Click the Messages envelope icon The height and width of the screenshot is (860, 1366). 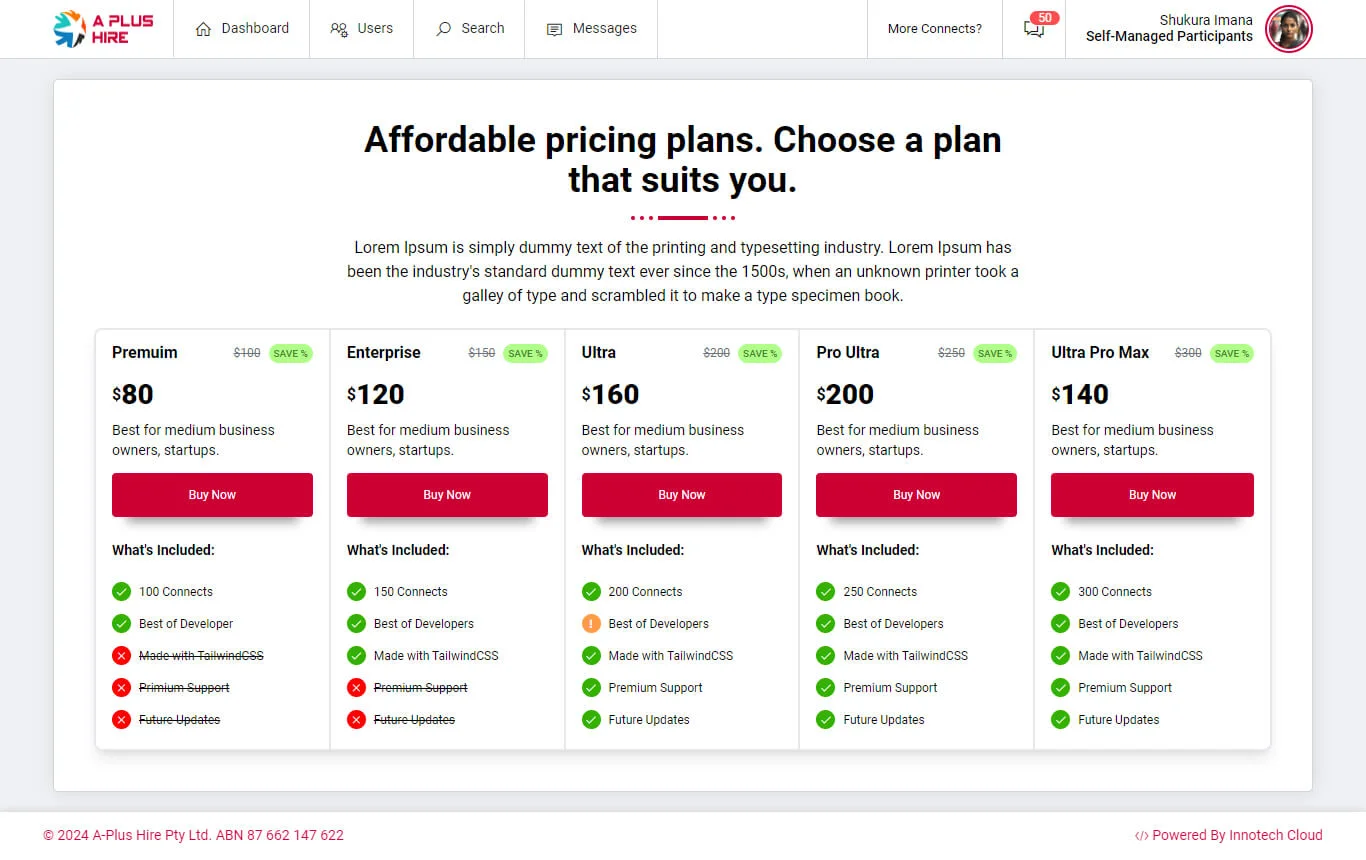(554, 29)
